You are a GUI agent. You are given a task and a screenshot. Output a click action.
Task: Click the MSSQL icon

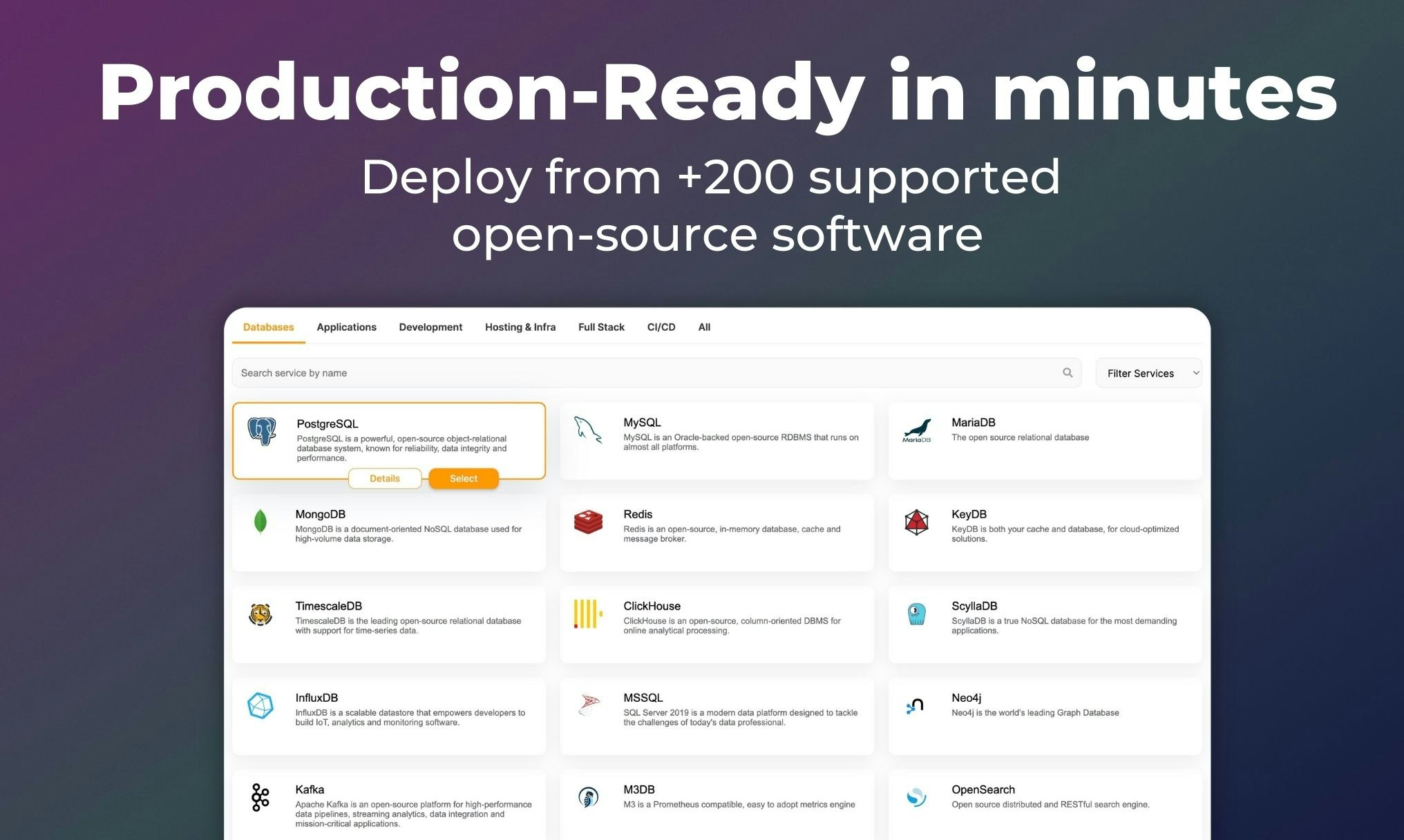tap(588, 705)
